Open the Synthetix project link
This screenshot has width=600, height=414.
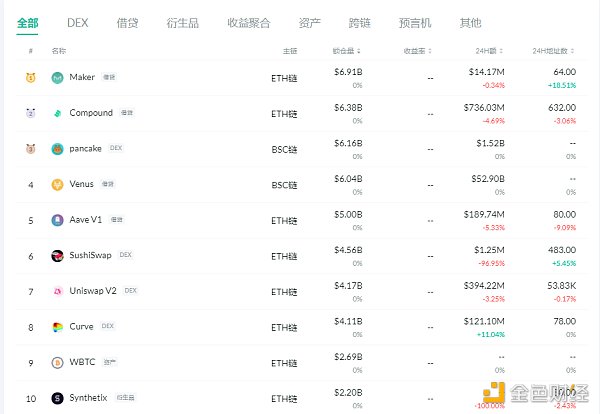click(x=90, y=398)
